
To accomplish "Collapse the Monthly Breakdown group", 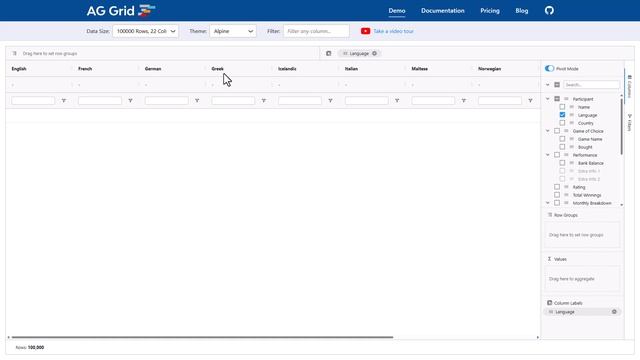I will [548, 203].
